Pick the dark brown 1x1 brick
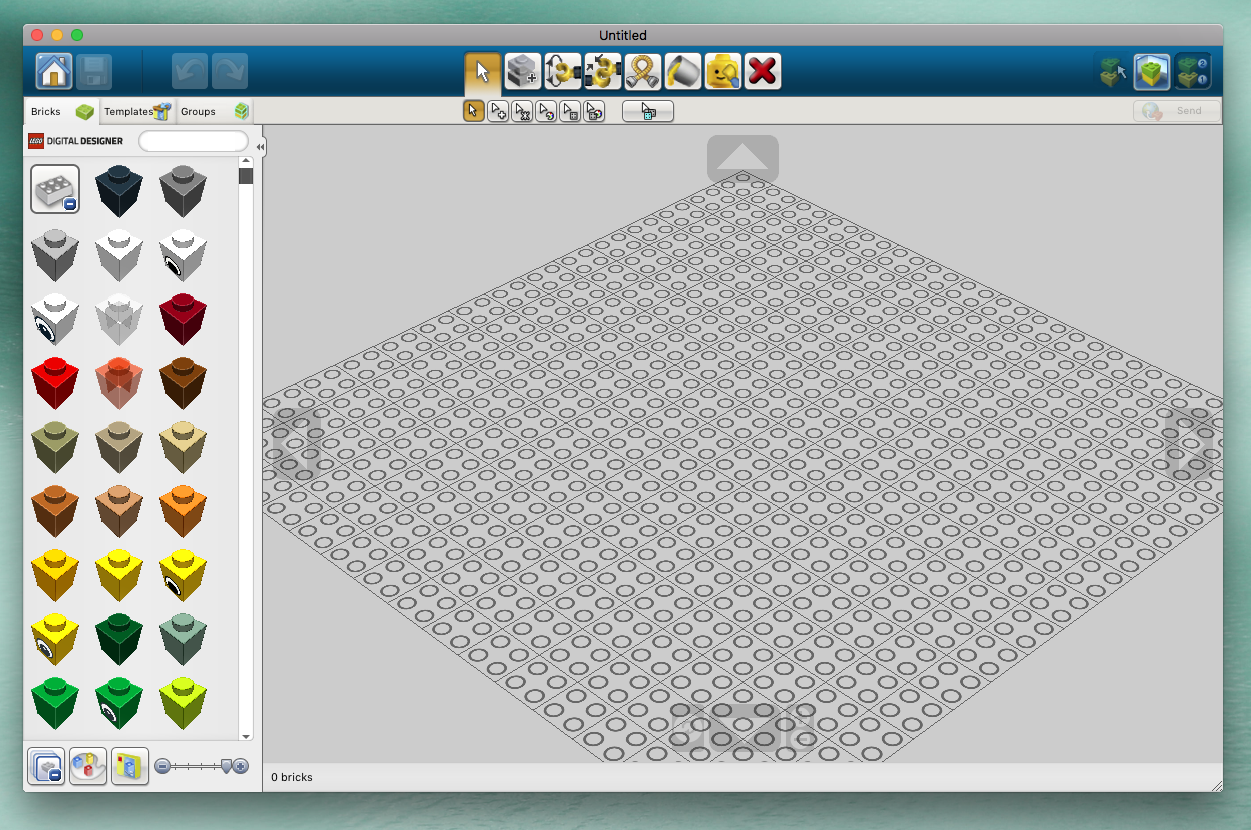 click(183, 382)
